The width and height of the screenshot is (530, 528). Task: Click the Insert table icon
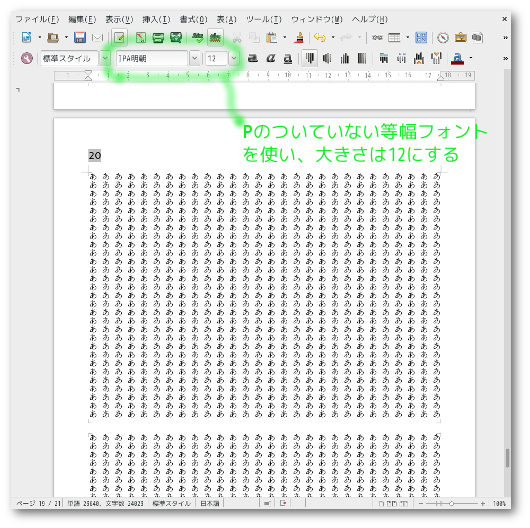[394, 38]
